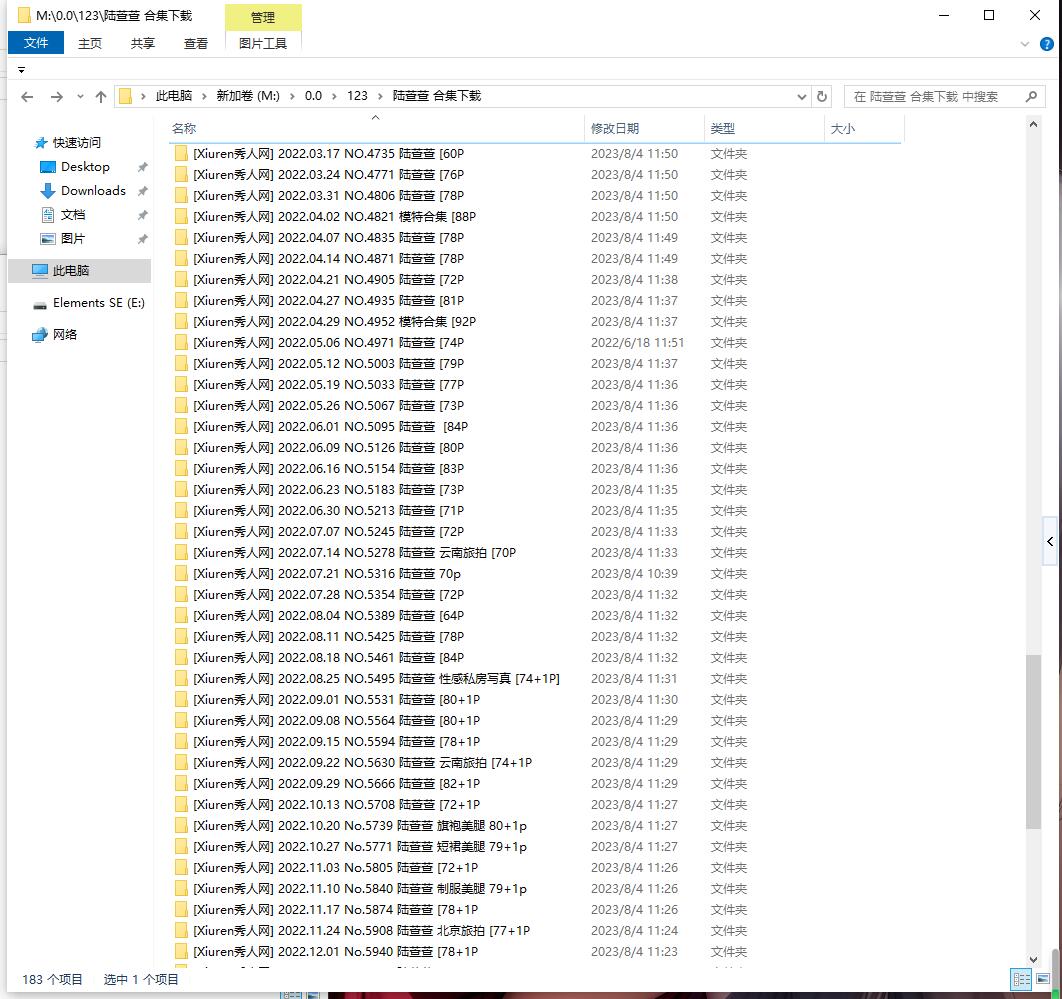
Task: Switch to details view layout icon
Action: (1021, 979)
